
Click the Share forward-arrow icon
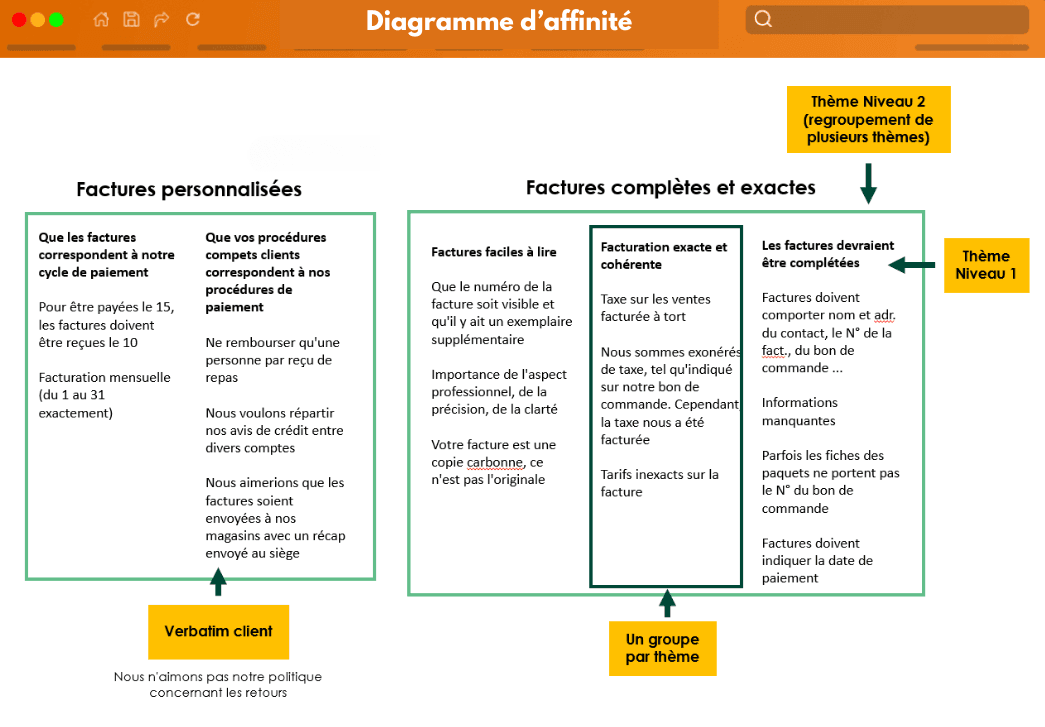(161, 18)
